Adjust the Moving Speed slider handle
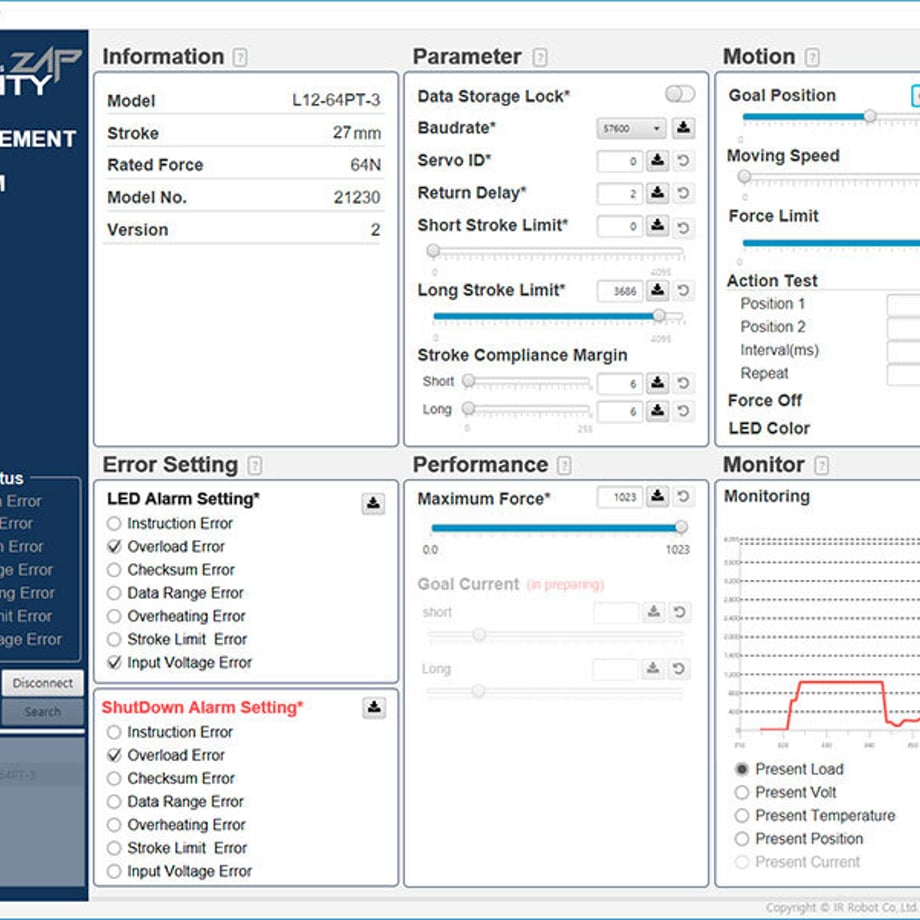Viewport: 920px width, 920px height. click(745, 176)
